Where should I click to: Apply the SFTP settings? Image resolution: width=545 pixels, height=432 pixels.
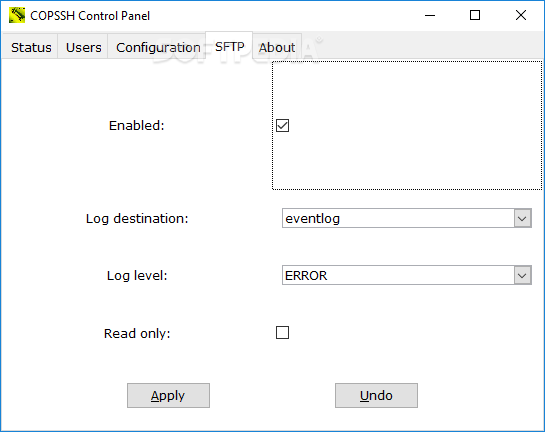pos(168,396)
